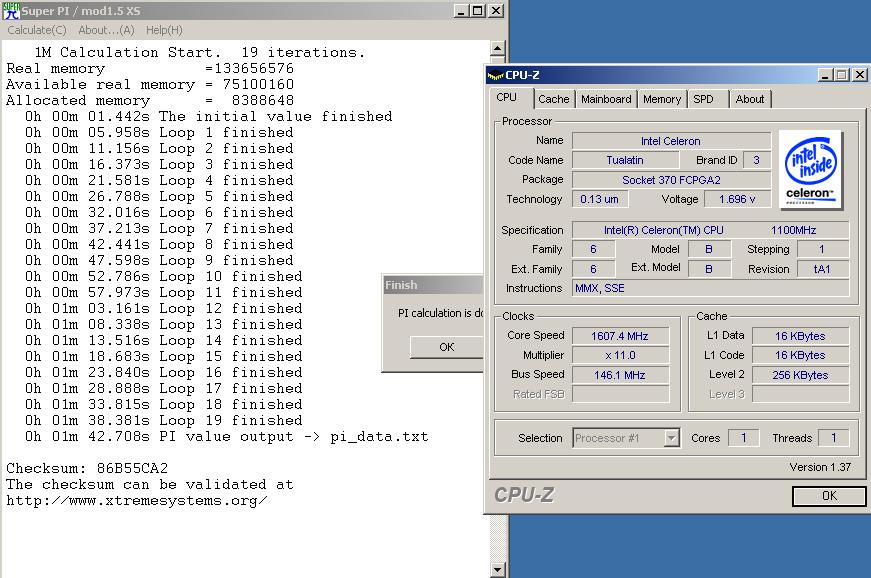Click the Socket 370 FCPGA2 package field
871x578 pixels.
pyautogui.click(x=671, y=180)
